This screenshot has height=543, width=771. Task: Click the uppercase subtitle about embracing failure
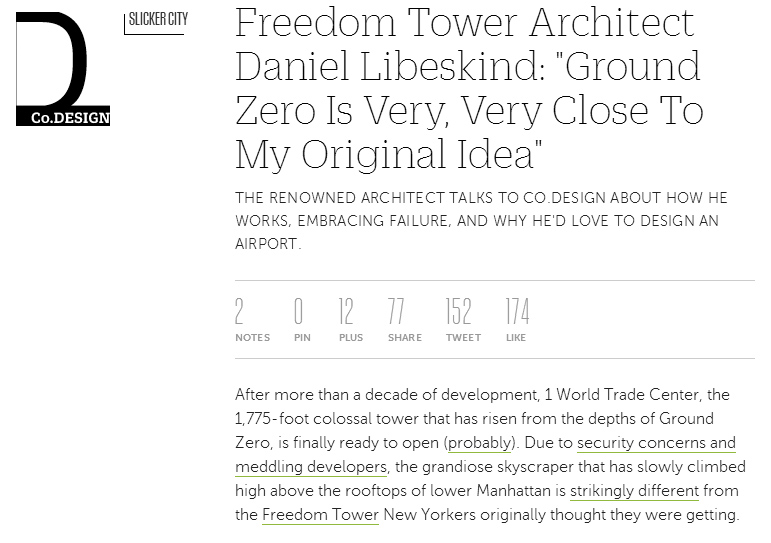[x=476, y=220]
